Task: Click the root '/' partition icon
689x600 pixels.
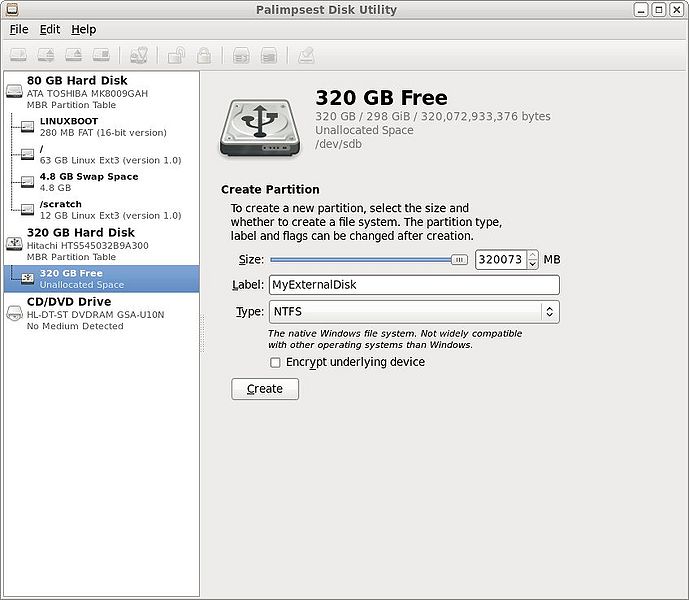Action: click(x=27, y=154)
